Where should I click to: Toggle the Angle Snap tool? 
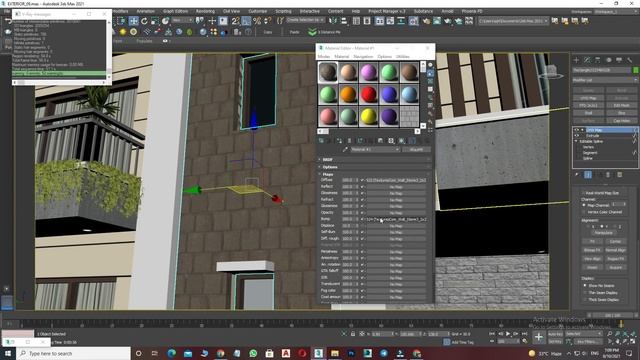246,21
